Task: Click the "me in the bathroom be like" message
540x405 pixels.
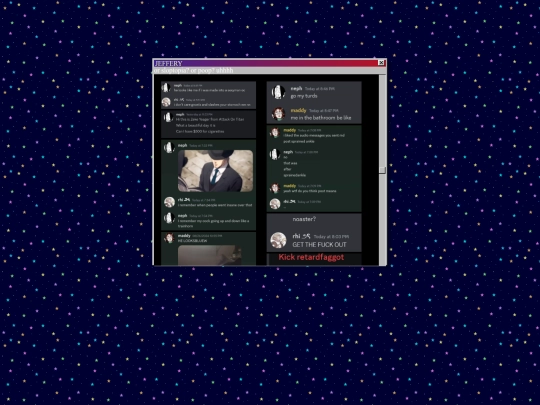Action: tap(321, 118)
